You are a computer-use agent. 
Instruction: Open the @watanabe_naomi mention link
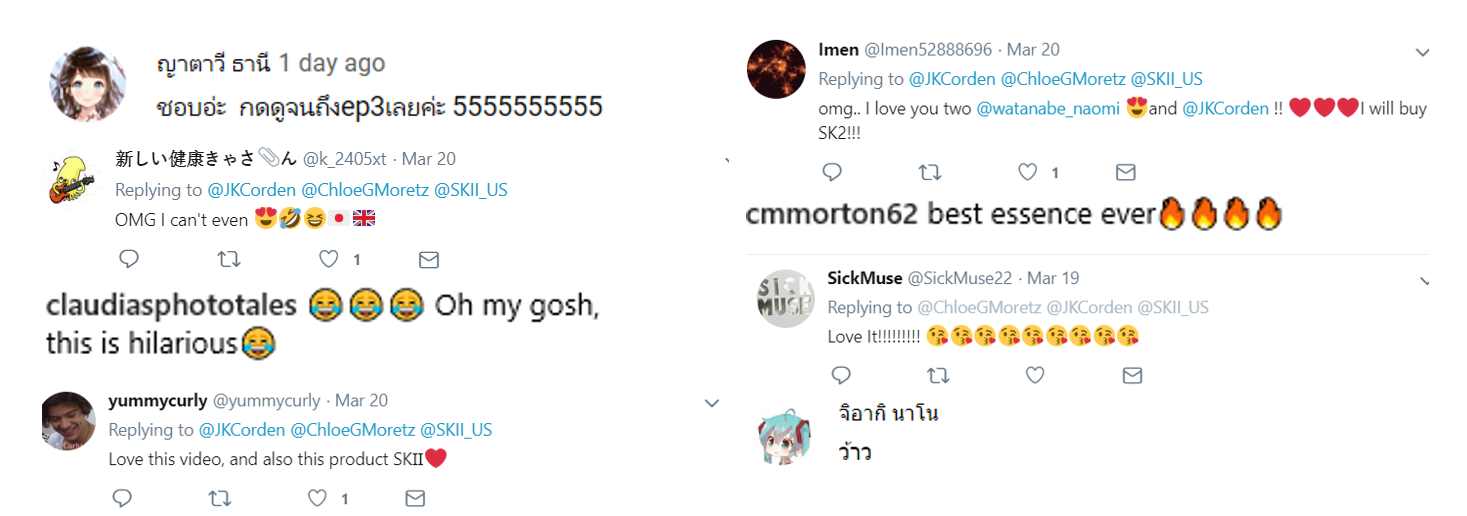(x=1047, y=108)
